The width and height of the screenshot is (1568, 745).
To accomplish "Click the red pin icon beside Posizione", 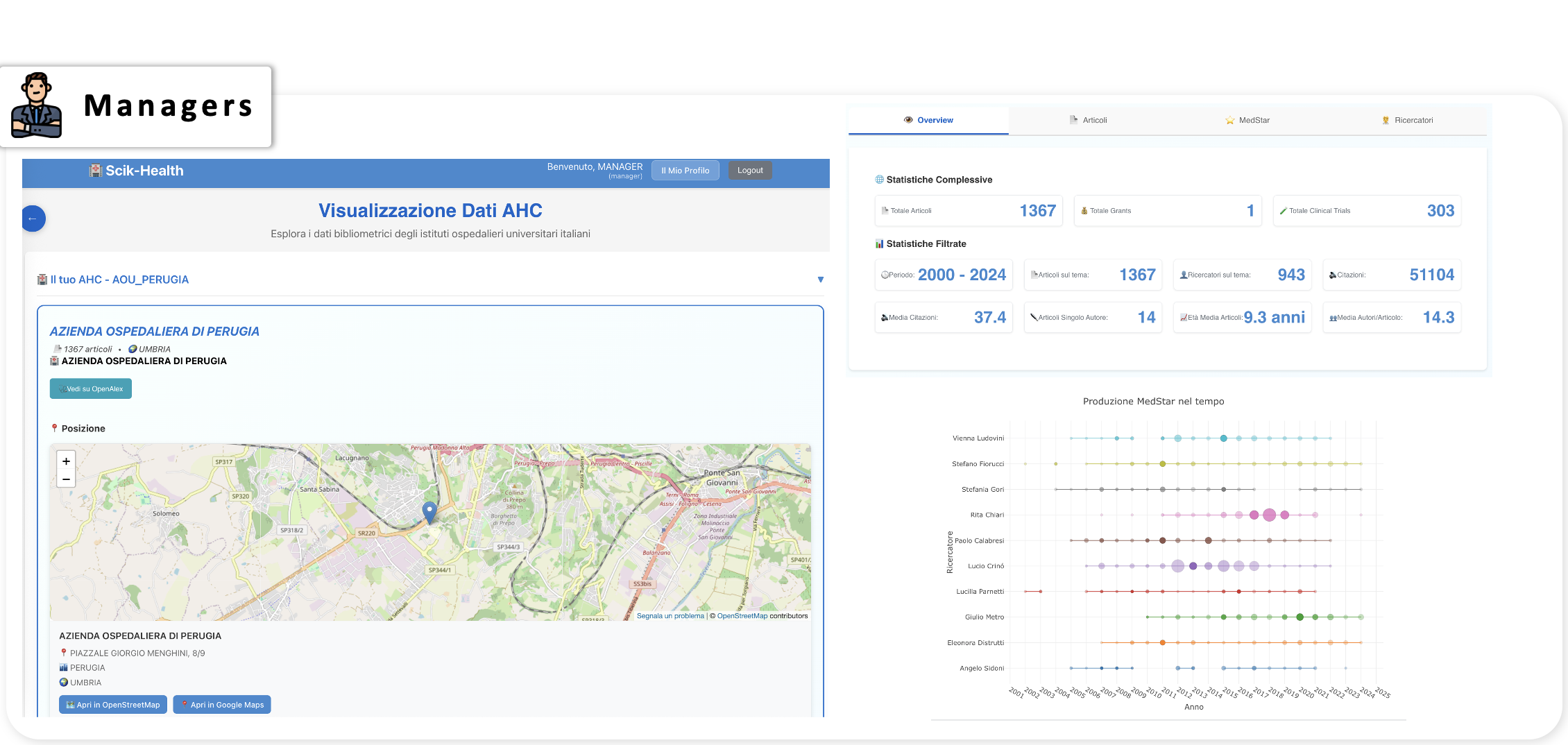I will (54, 429).
